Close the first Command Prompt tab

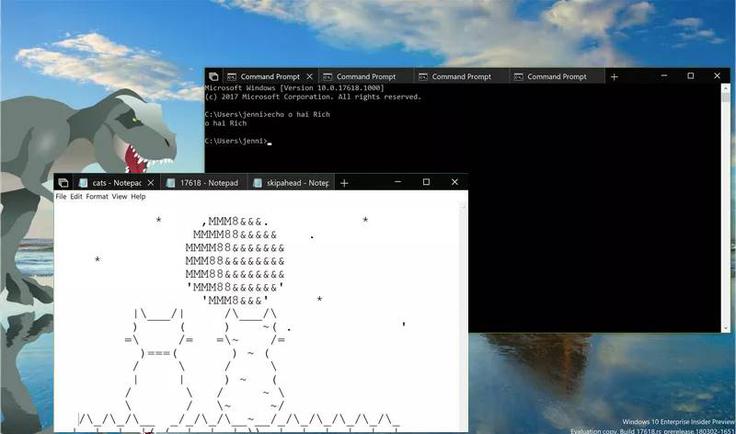pyautogui.click(x=309, y=76)
